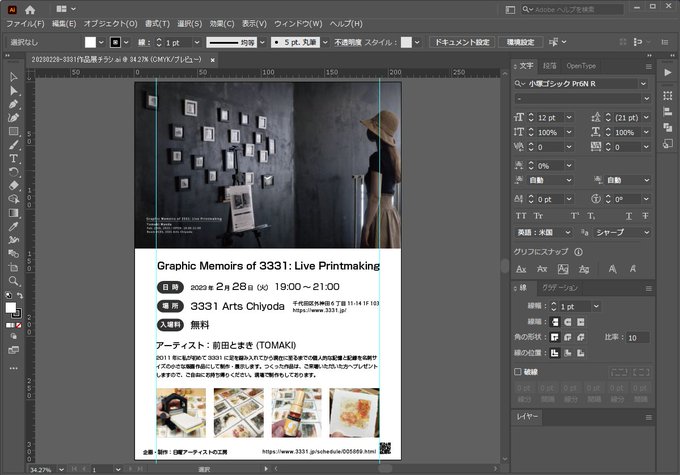Select the Pen tool in toolbar

click(14, 104)
